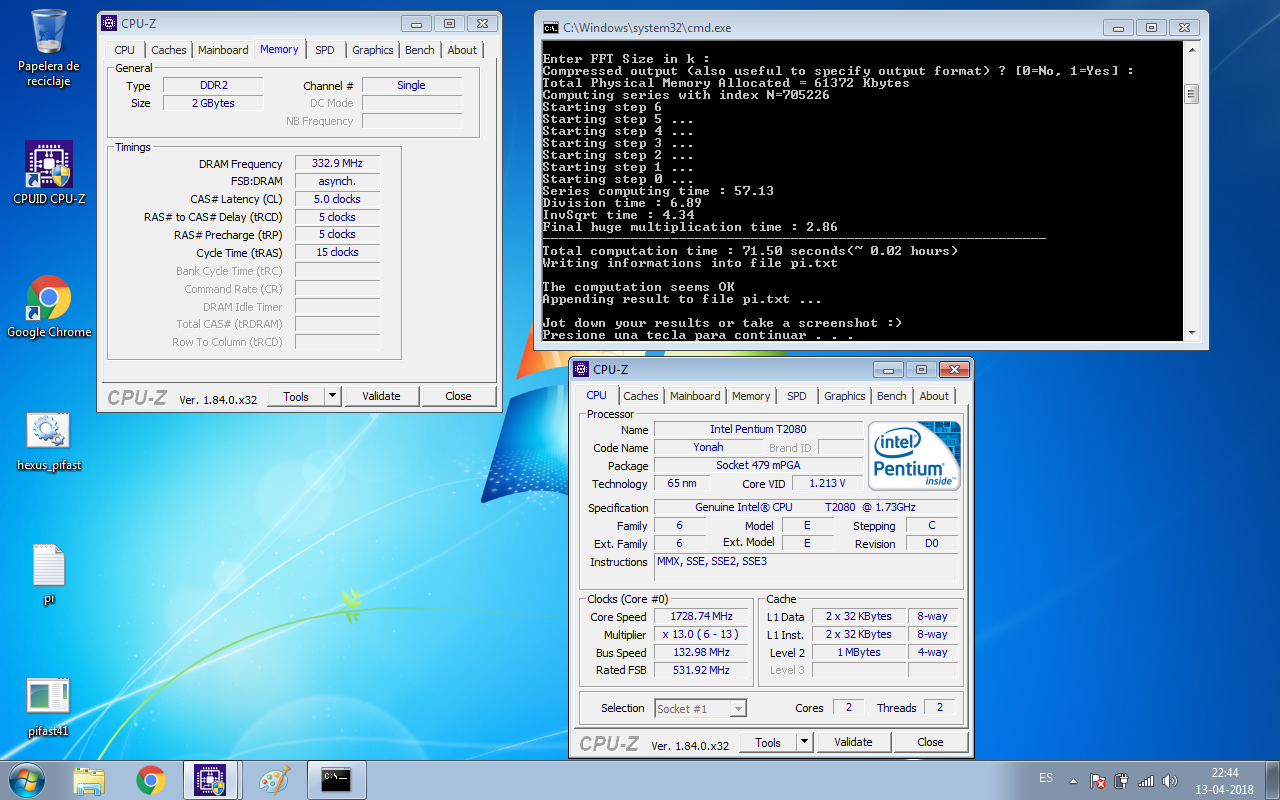This screenshot has height=800, width=1280.
Task: Click power plug tray icon
Action: (x=1122, y=780)
